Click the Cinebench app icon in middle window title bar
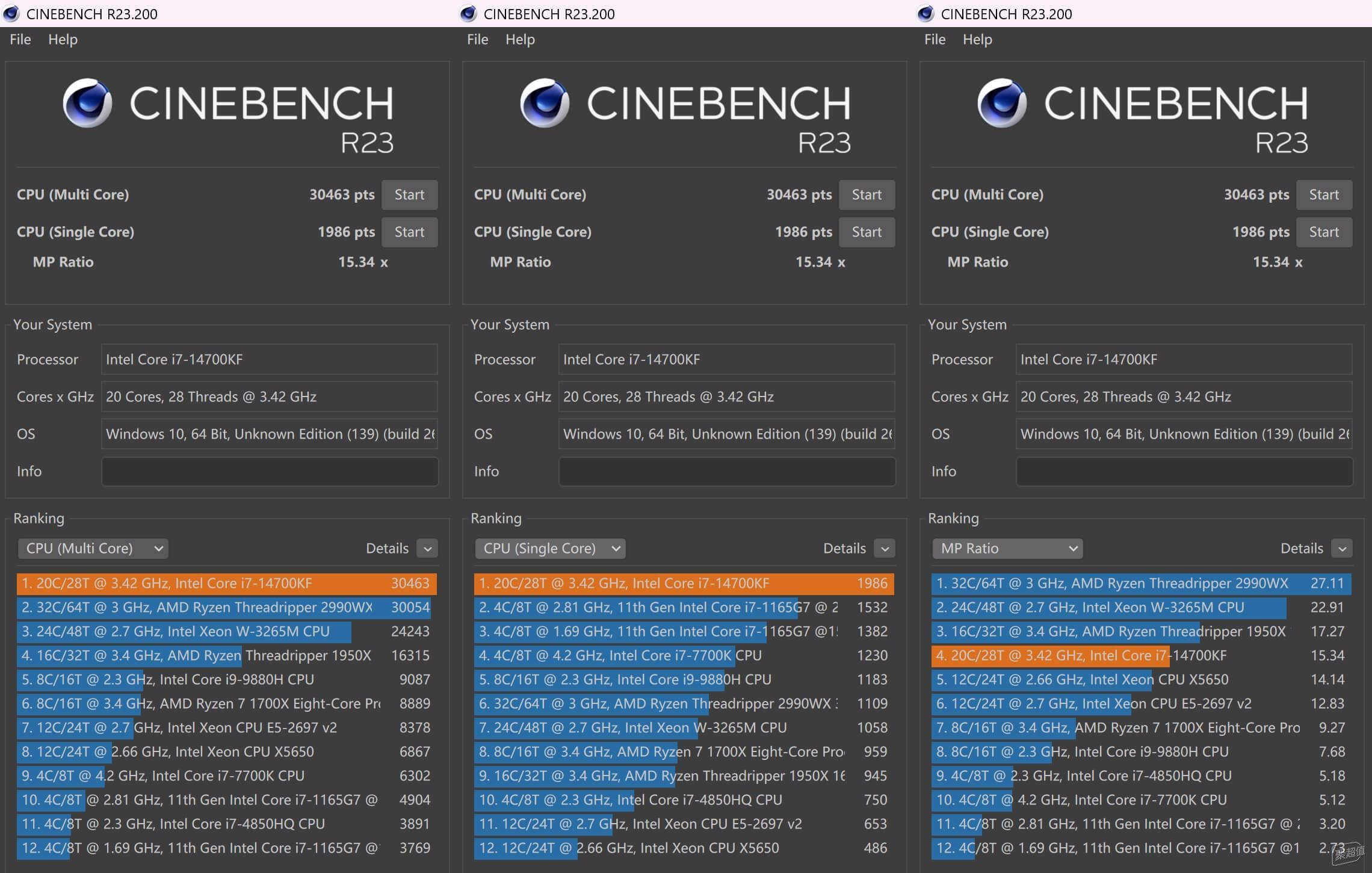Screen dimensions: 1372x873 tap(469, 13)
